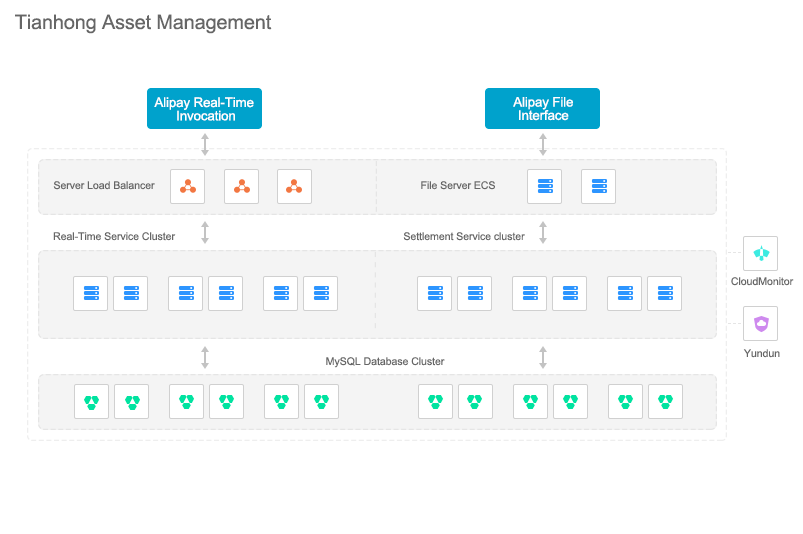Click the 'Tianhong Asset Management' title
Image resolution: width=803 pixels, height=534 pixels.
point(143,23)
